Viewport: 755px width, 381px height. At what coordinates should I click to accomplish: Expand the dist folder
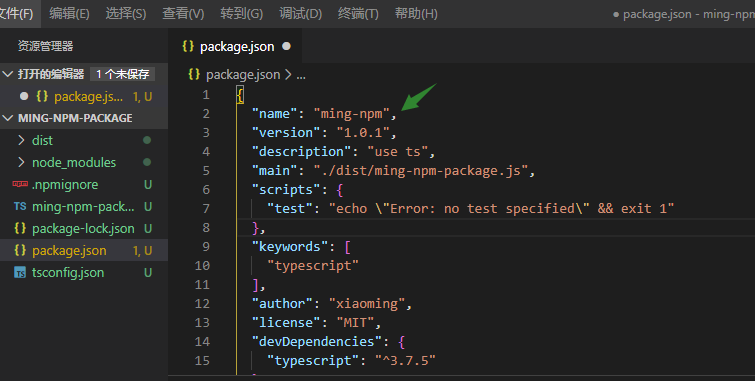click(21, 140)
